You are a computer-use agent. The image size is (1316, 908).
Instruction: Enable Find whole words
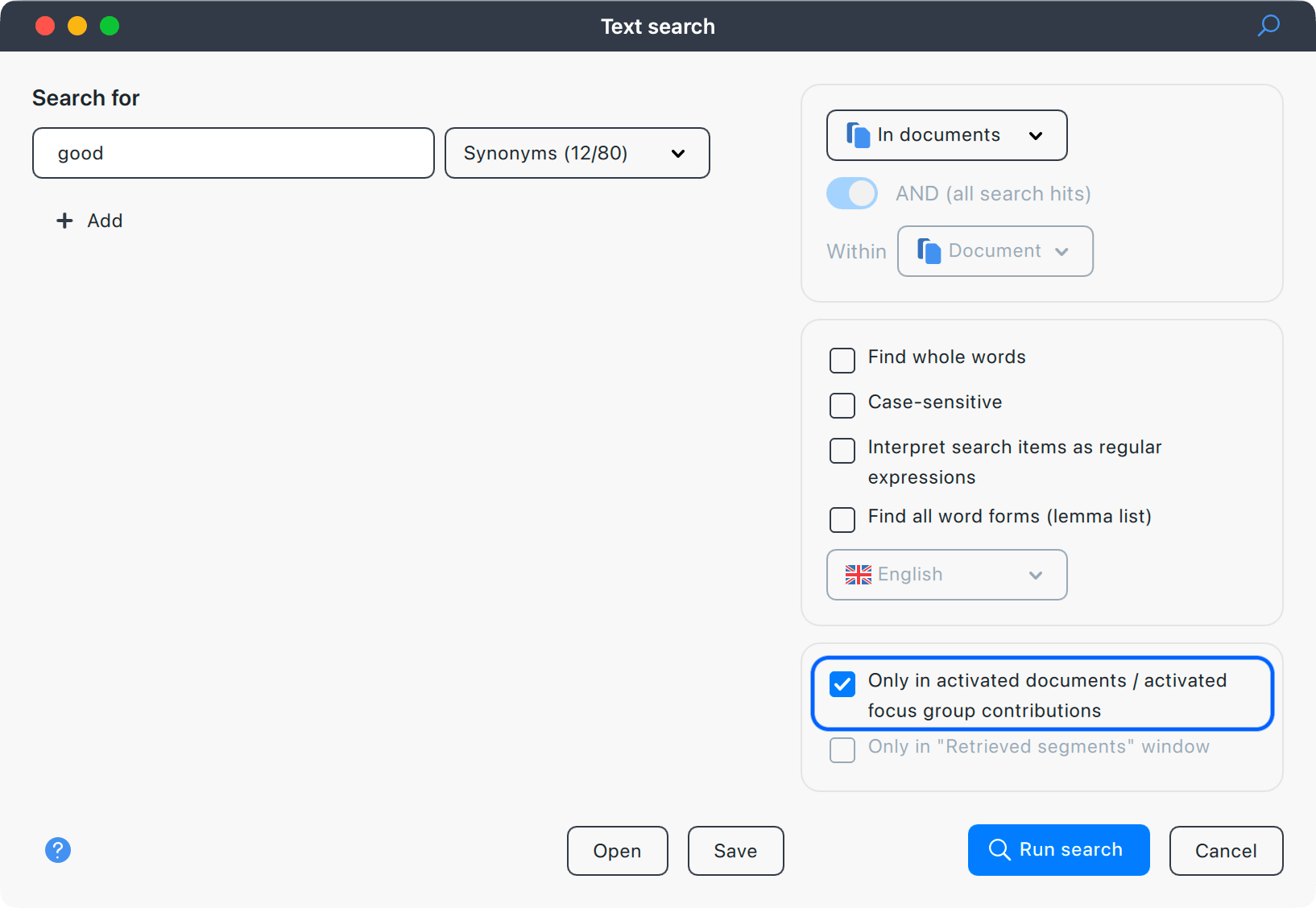tap(842, 361)
